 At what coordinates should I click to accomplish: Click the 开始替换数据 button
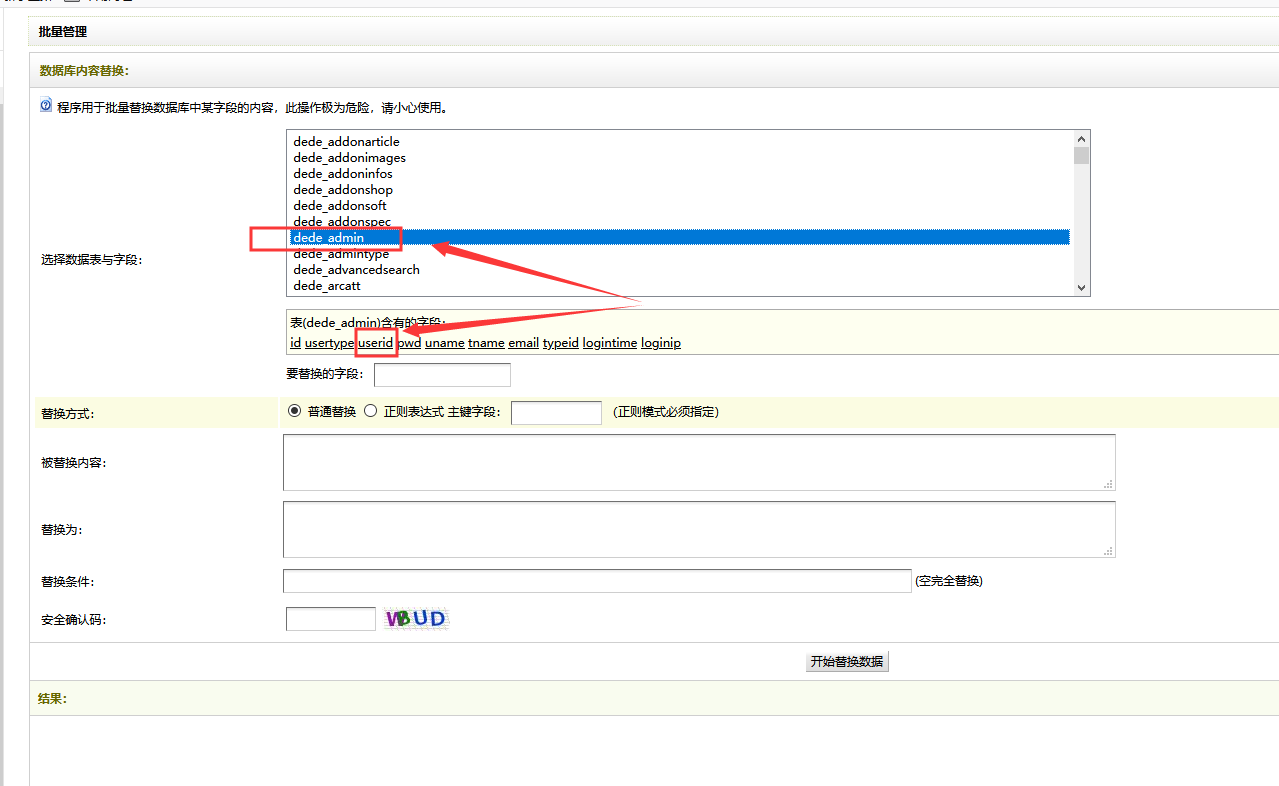[x=847, y=661]
